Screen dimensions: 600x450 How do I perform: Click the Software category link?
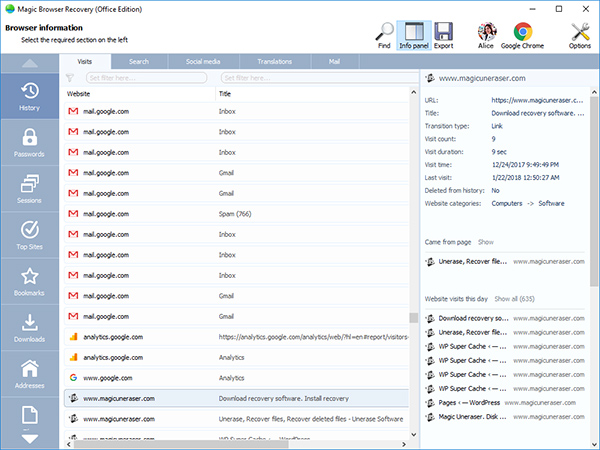pos(551,204)
